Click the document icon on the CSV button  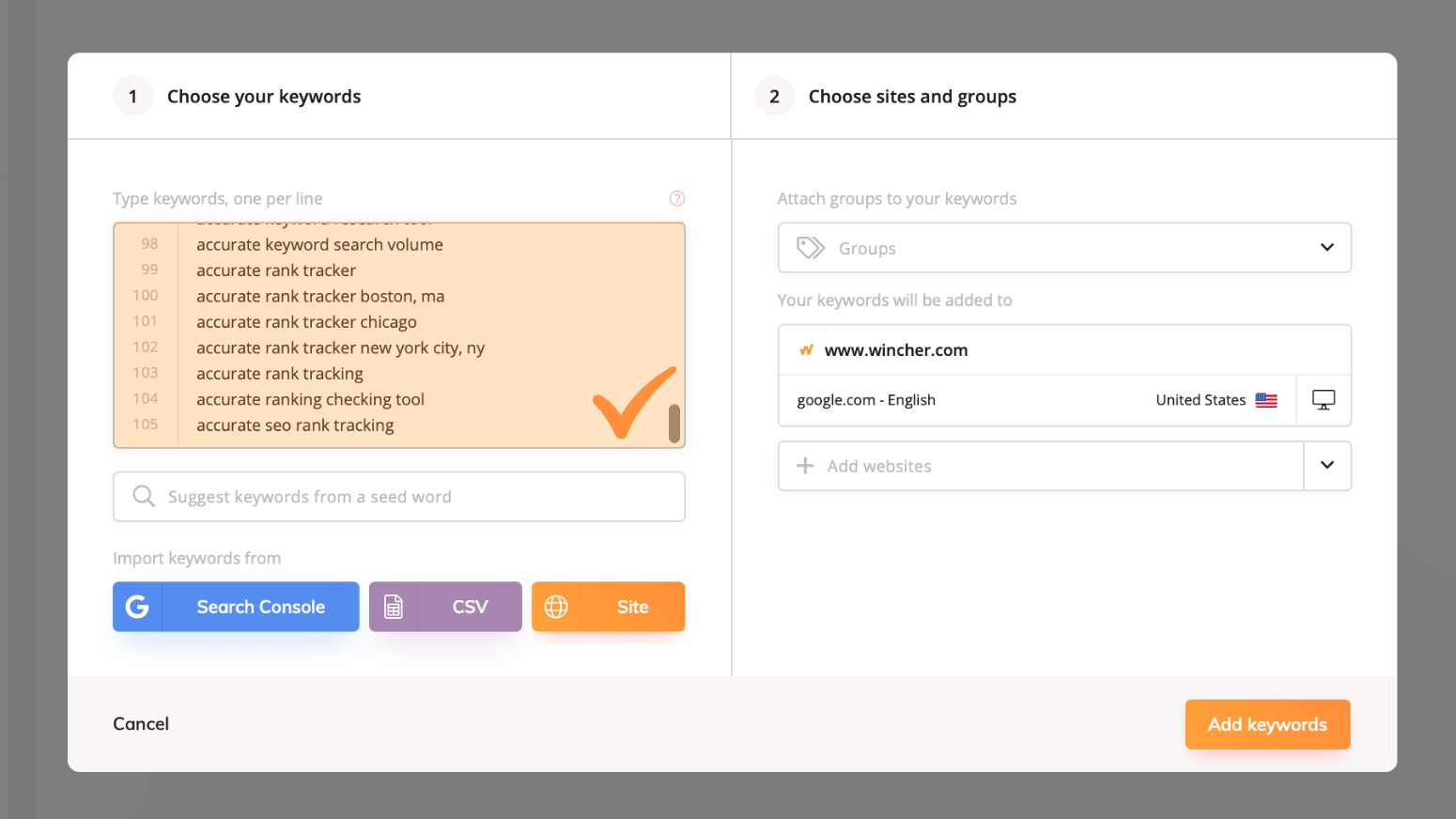[x=394, y=607]
